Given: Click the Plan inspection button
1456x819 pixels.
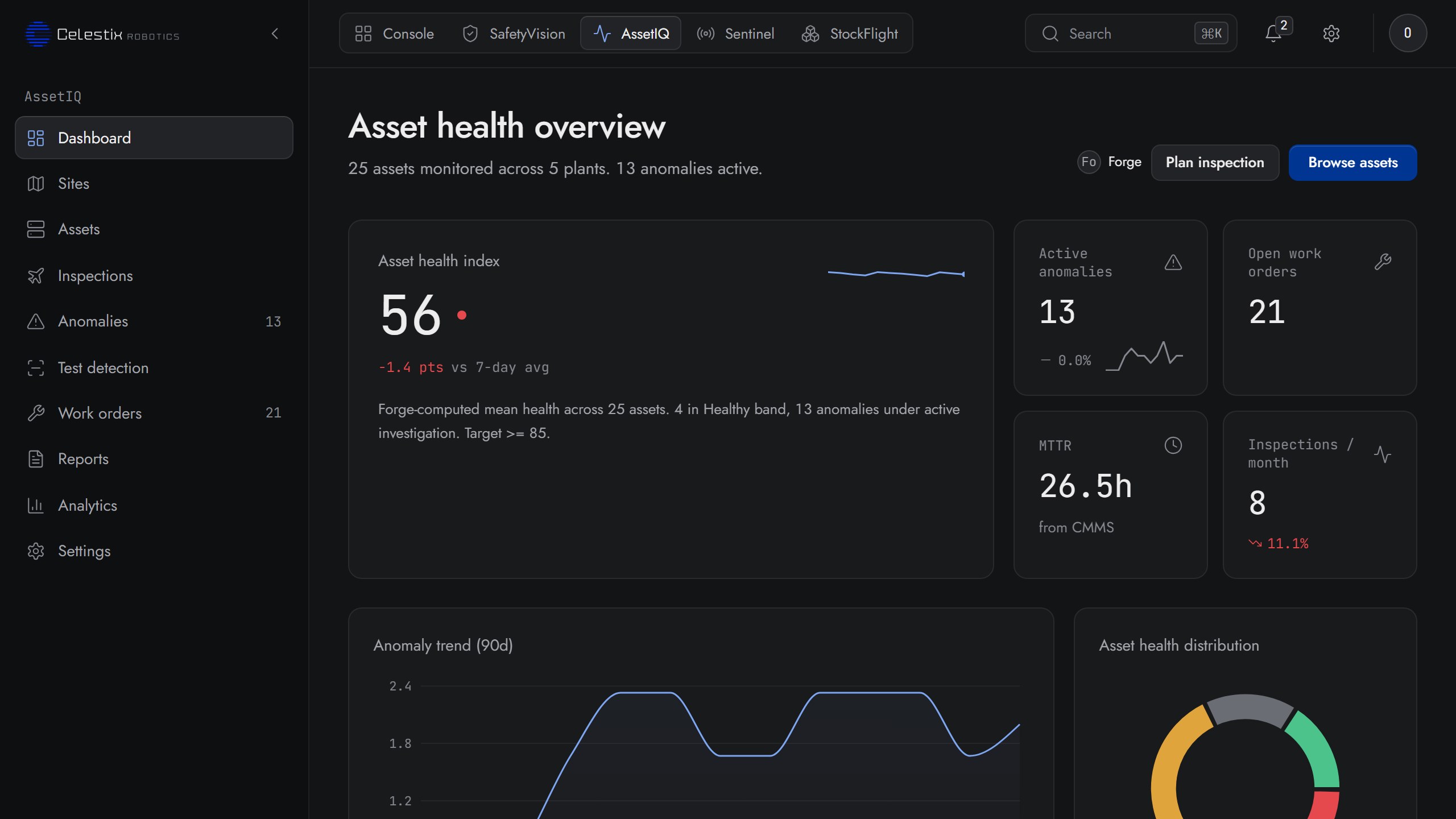Looking at the screenshot, I should click(1215, 163).
